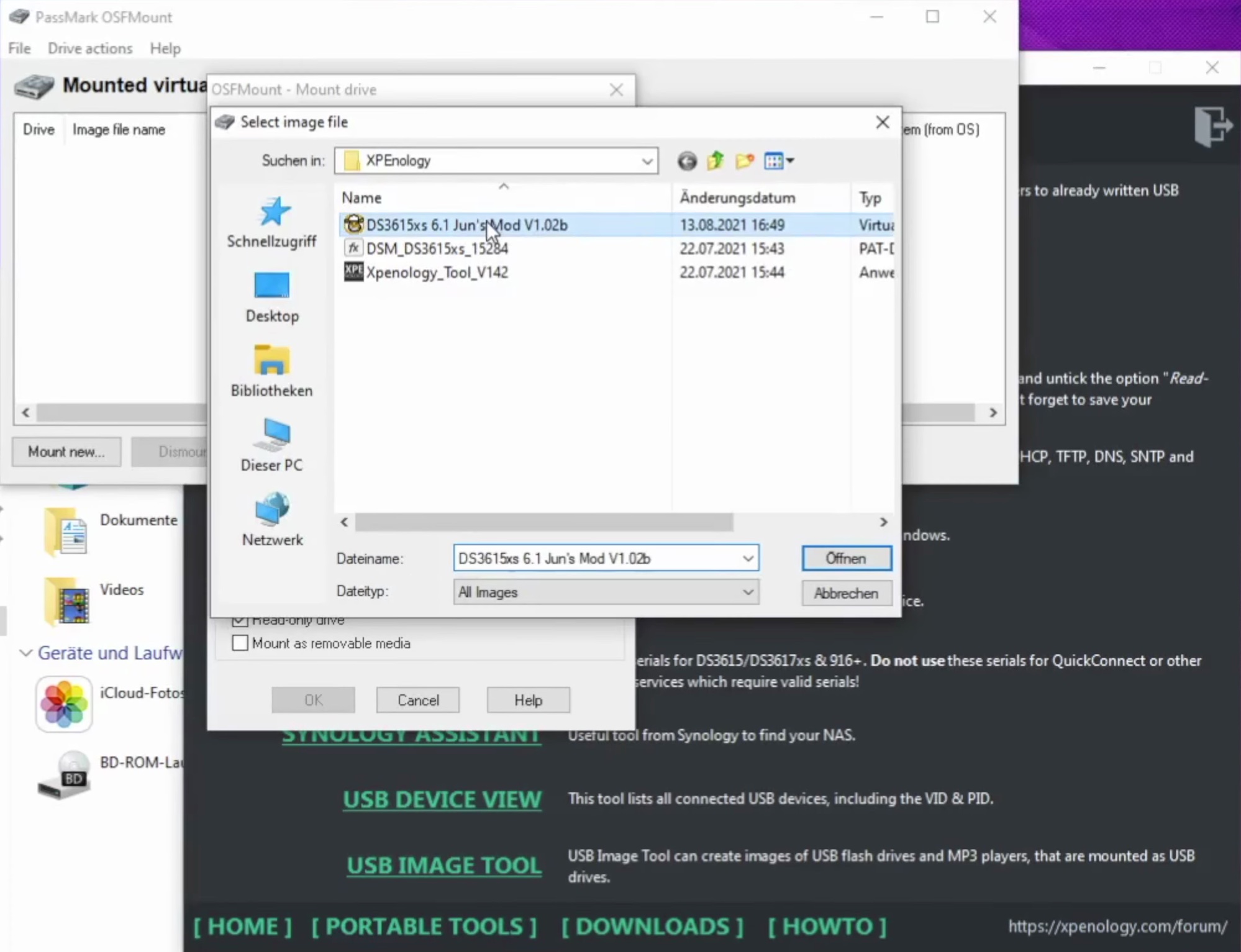Click Help in the Mount drive dialog

(529, 700)
